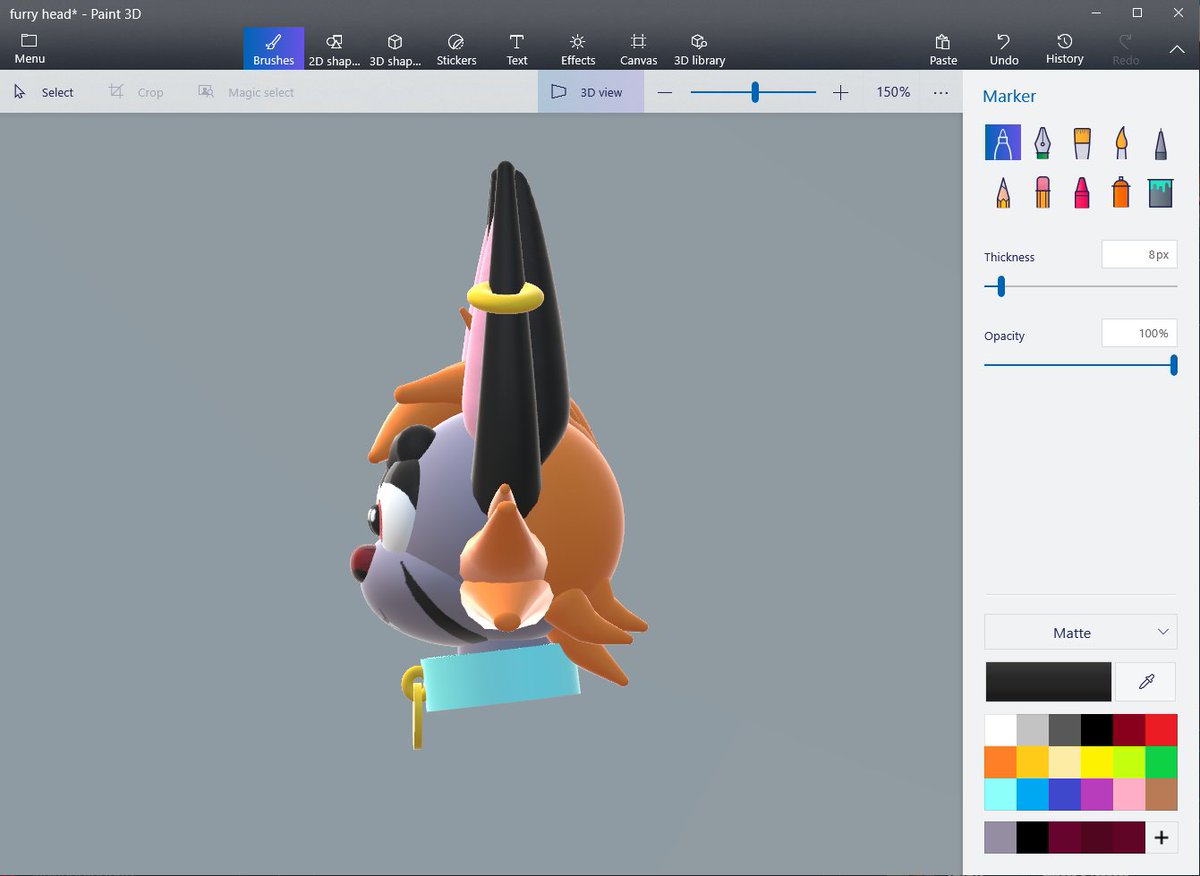Open the Effects tab

coord(578,48)
